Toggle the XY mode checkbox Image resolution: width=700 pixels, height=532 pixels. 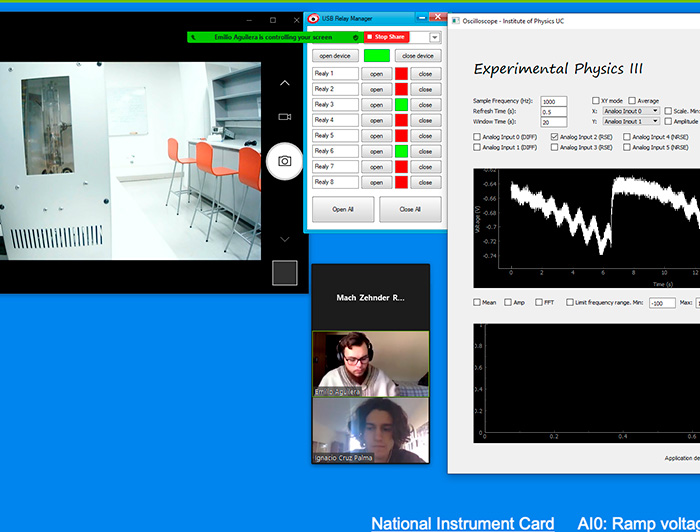596,101
